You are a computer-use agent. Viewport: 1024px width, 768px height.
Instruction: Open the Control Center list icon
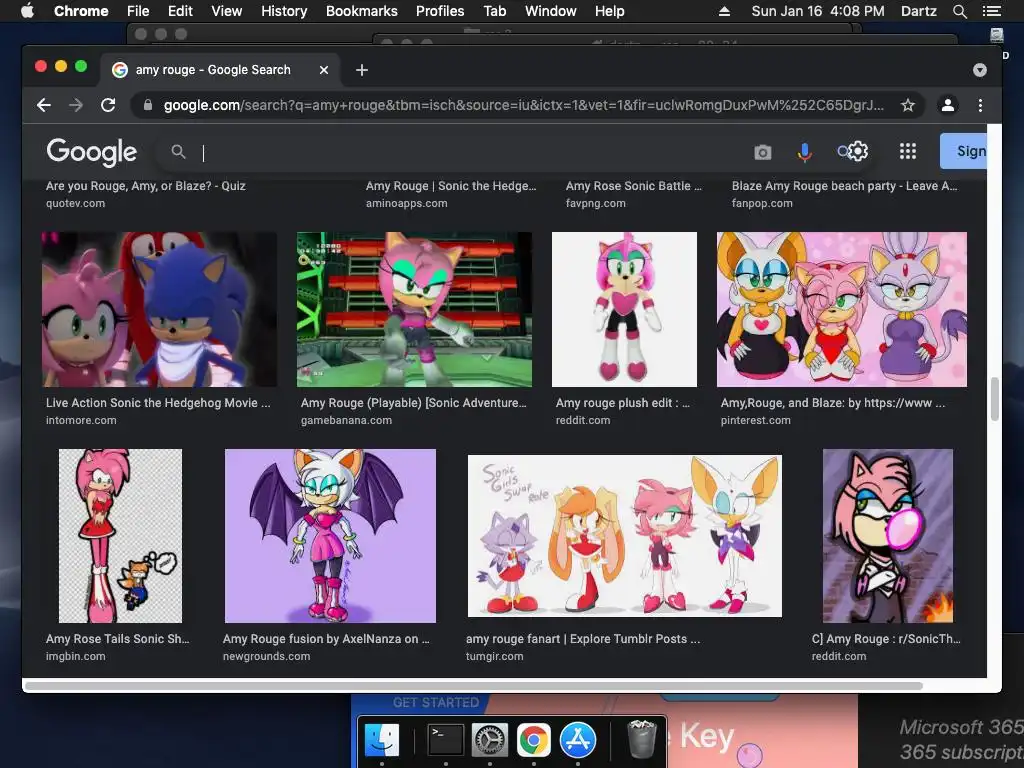point(991,11)
